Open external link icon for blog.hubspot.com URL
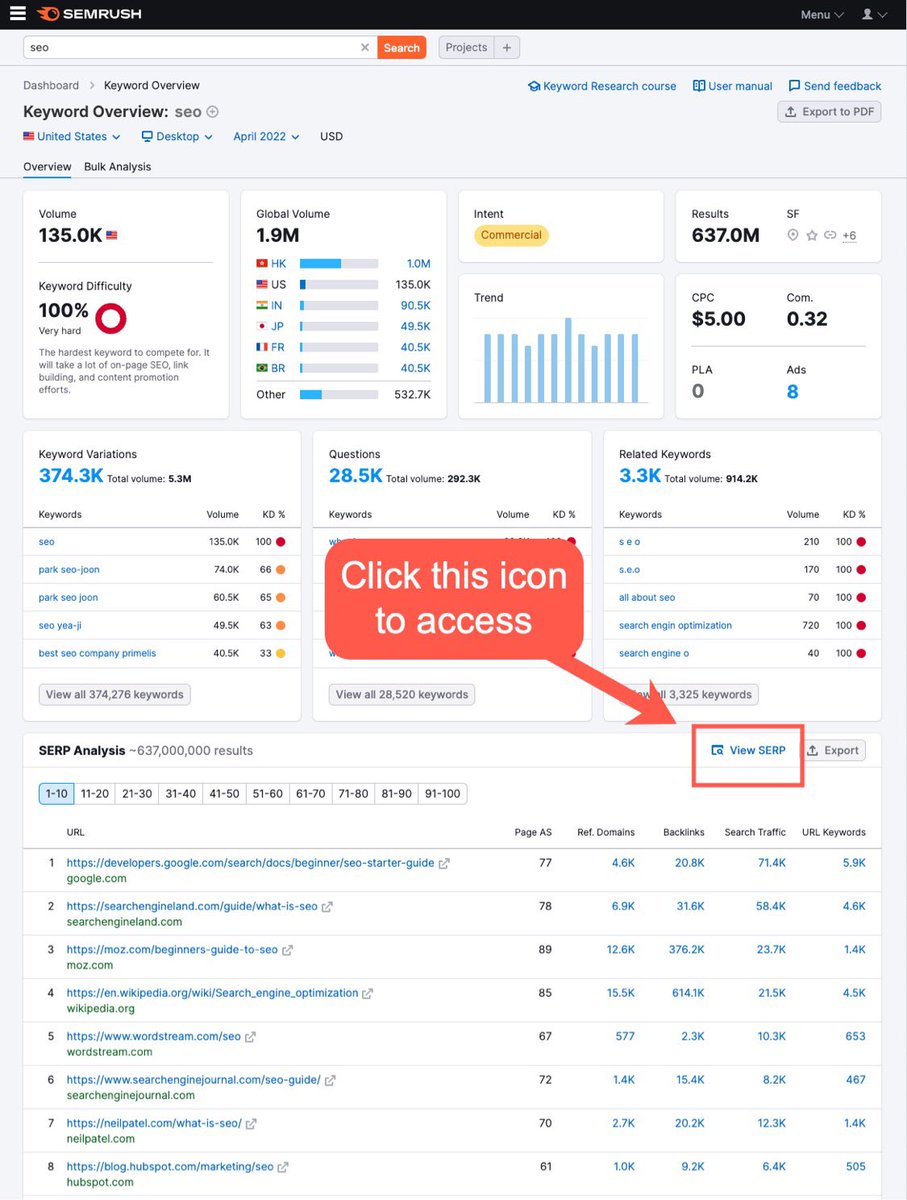 pyautogui.click(x=283, y=1167)
